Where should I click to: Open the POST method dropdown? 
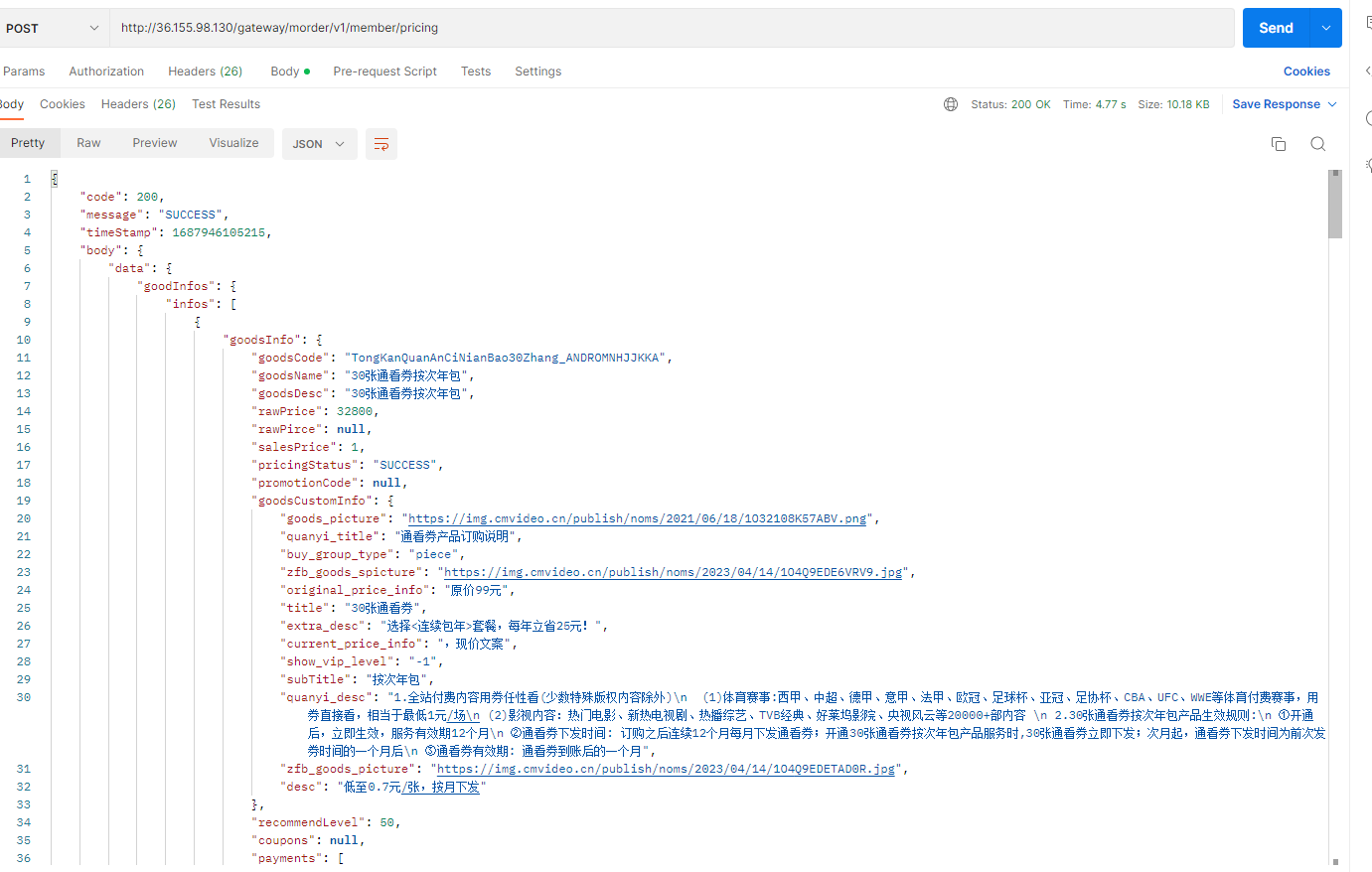52,28
